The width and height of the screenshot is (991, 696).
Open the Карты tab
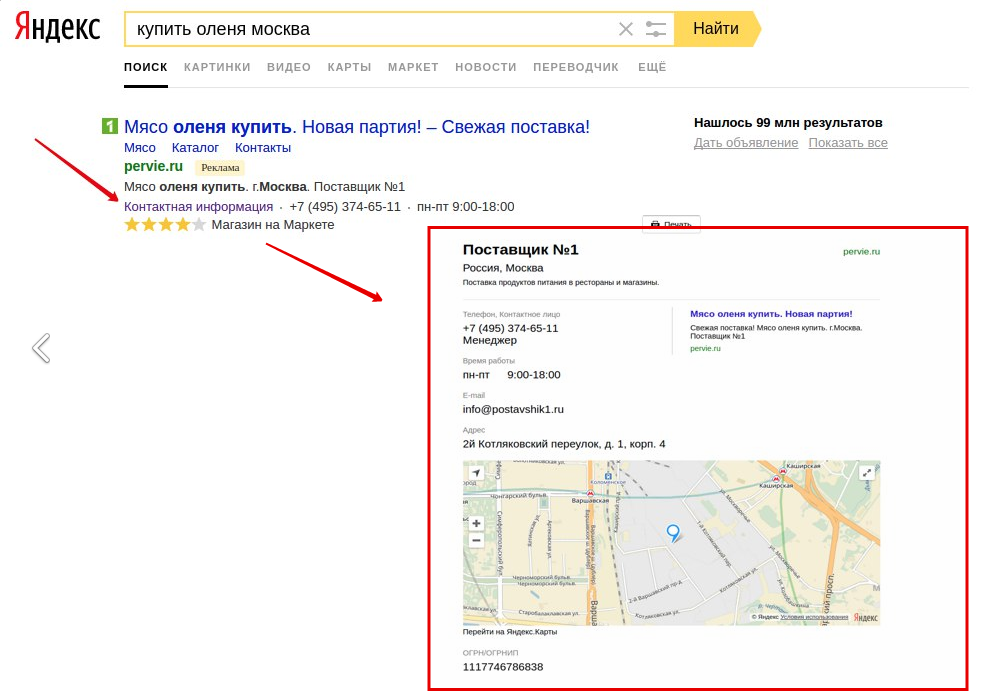[x=350, y=67]
